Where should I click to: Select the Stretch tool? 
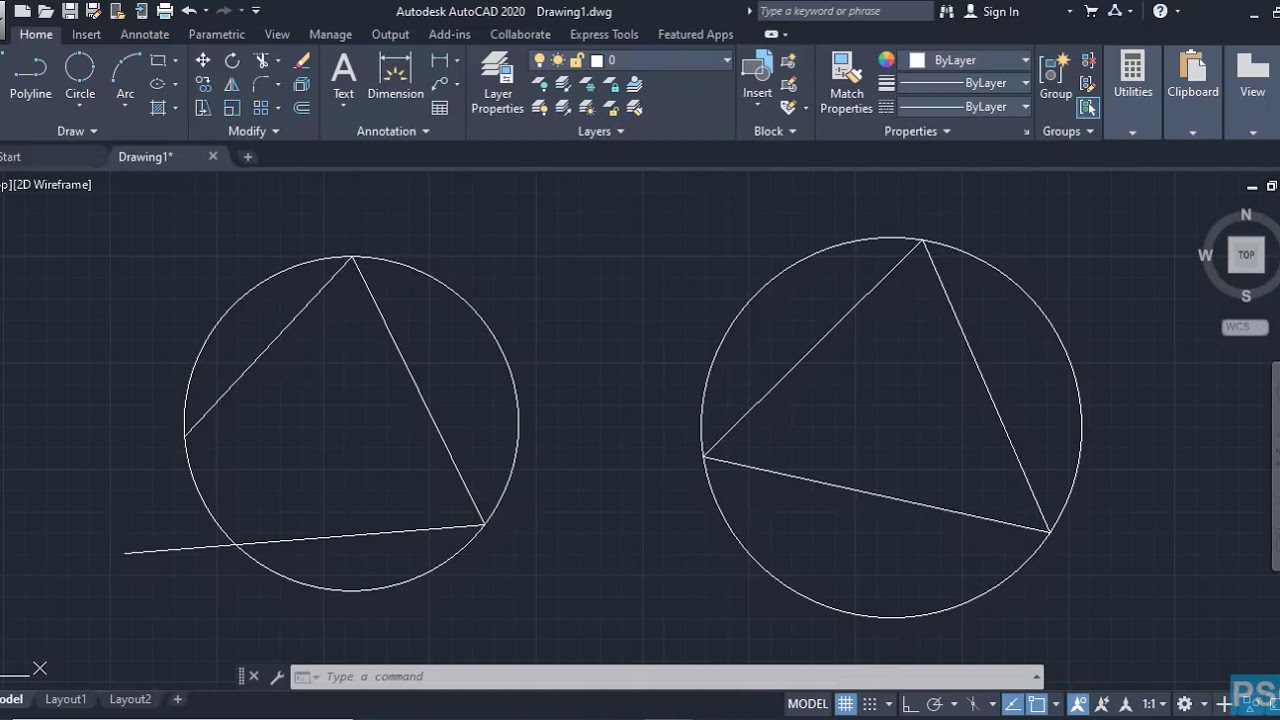(203, 108)
